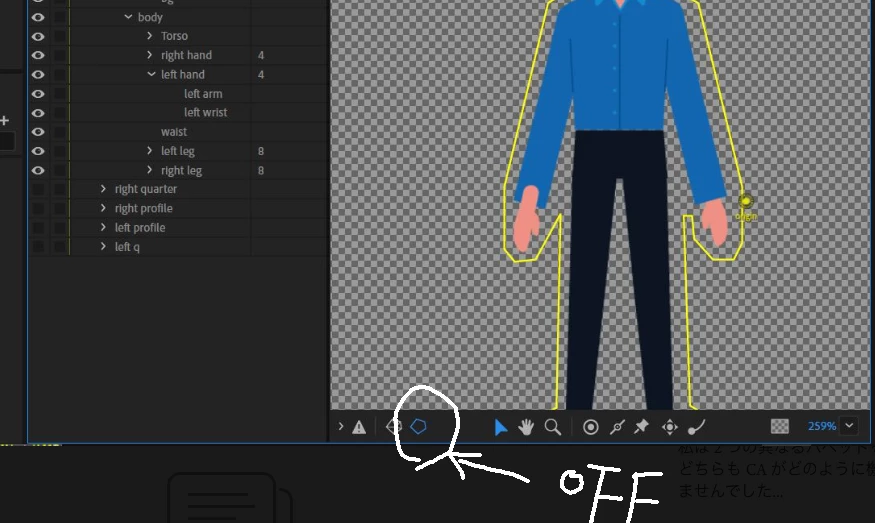The width and height of the screenshot is (875, 523).
Task: Show the left profile layer via visibility box
Action: pos(38,228)
